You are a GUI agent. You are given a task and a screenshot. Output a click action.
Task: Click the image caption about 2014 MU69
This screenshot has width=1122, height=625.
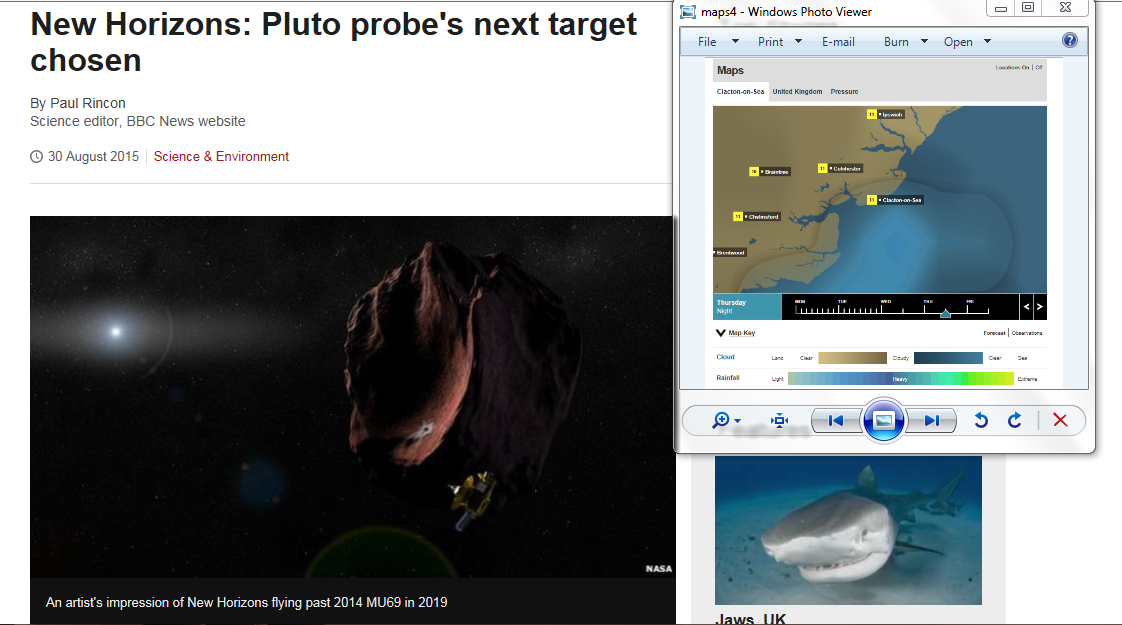(246, 603)
